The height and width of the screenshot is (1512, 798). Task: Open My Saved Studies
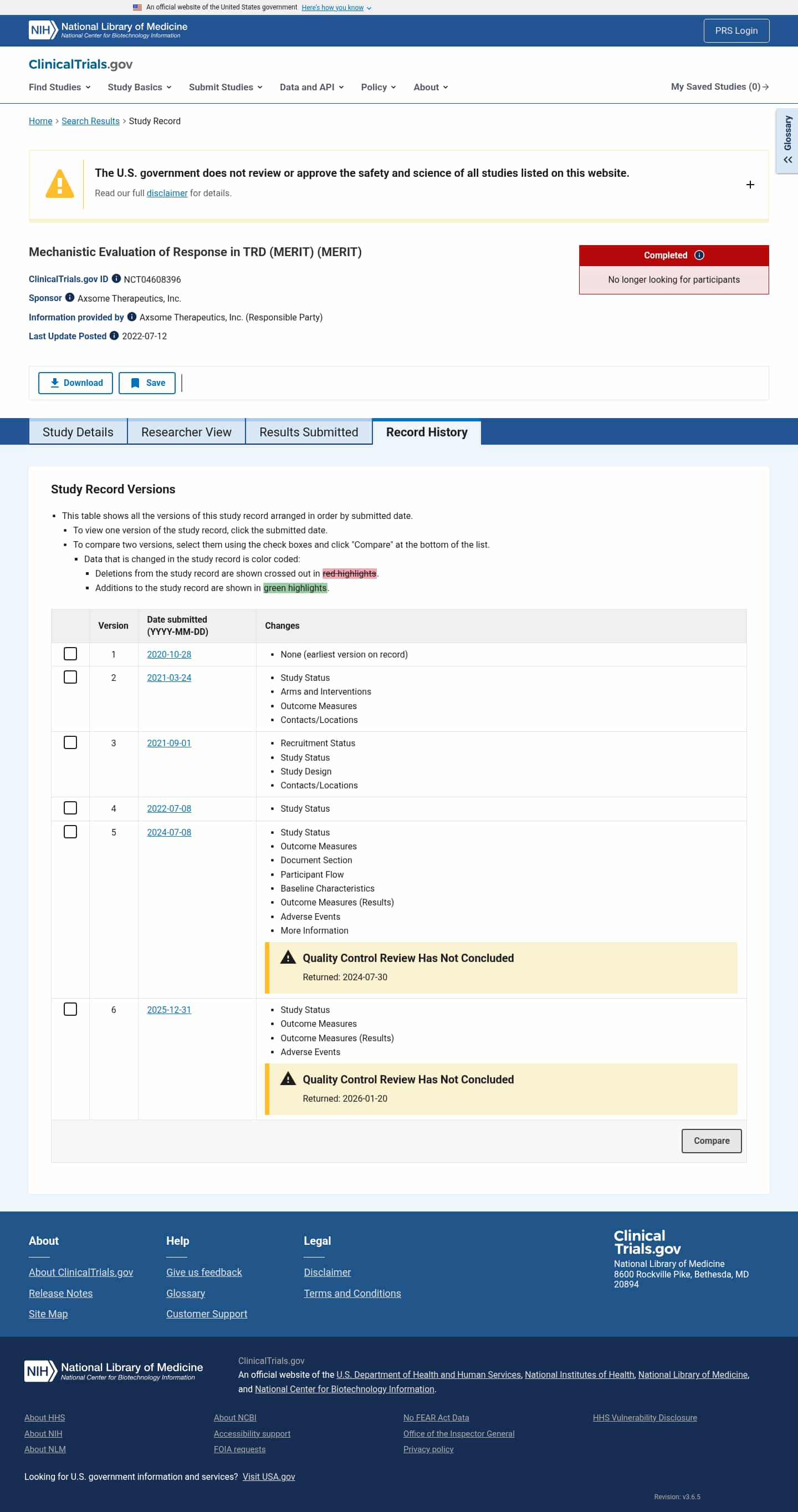coord(719,87)
